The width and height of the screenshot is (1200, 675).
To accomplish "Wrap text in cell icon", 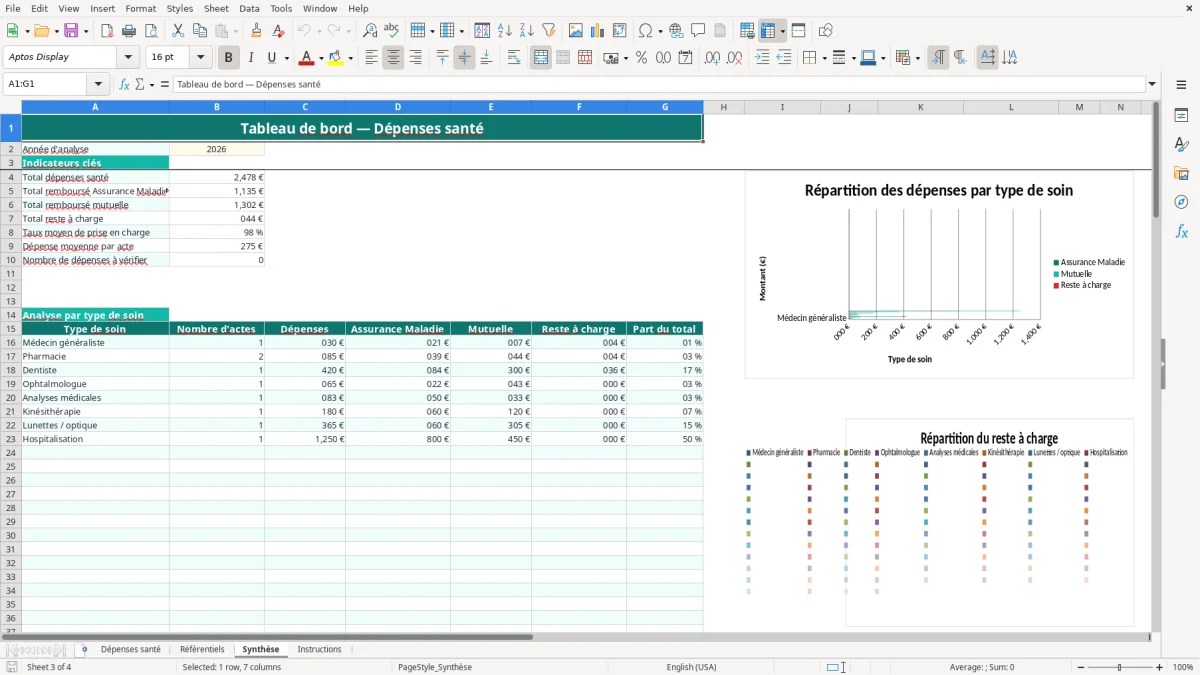I will coord(514,58).
